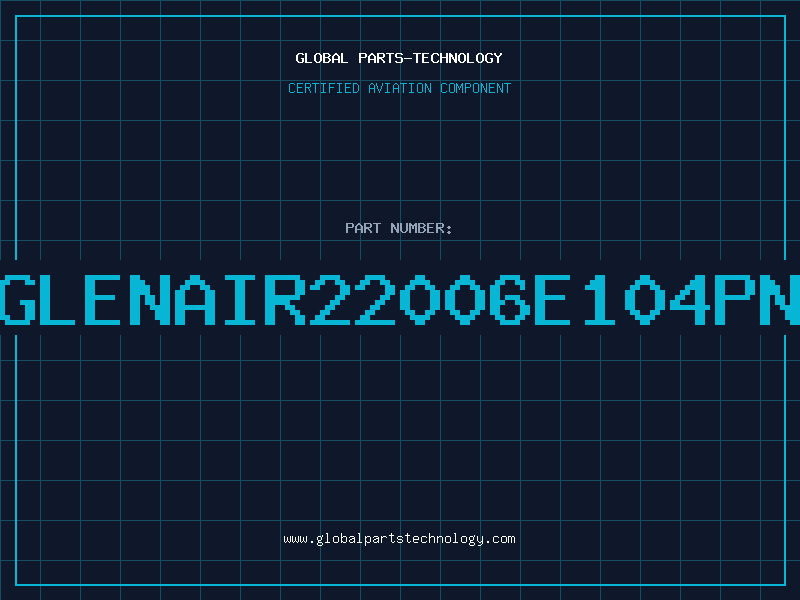
Task: Click the trailing PN letters of part number
Action: point(757,299)
